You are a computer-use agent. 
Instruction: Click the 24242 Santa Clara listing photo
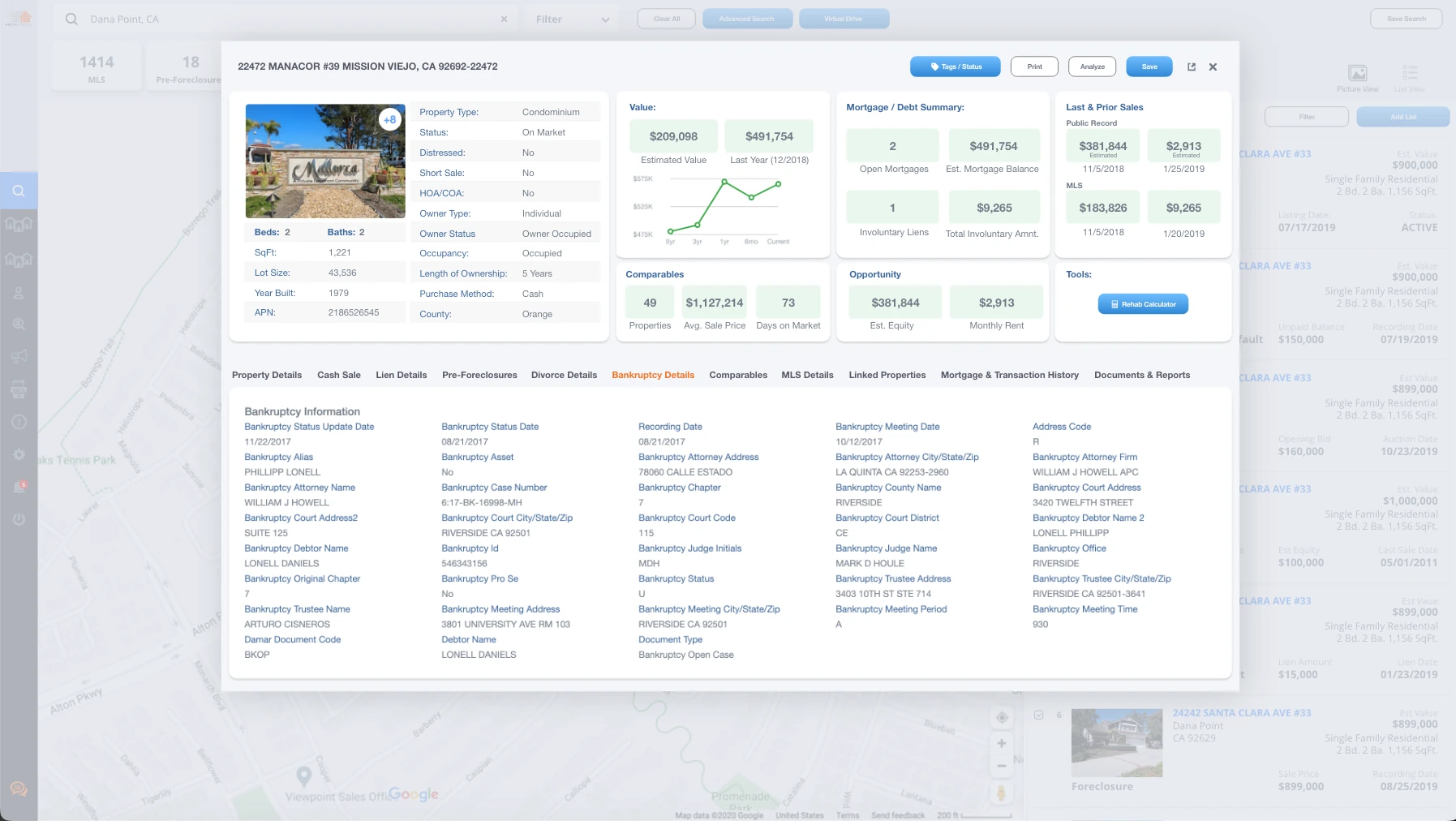coord(1117,742)
